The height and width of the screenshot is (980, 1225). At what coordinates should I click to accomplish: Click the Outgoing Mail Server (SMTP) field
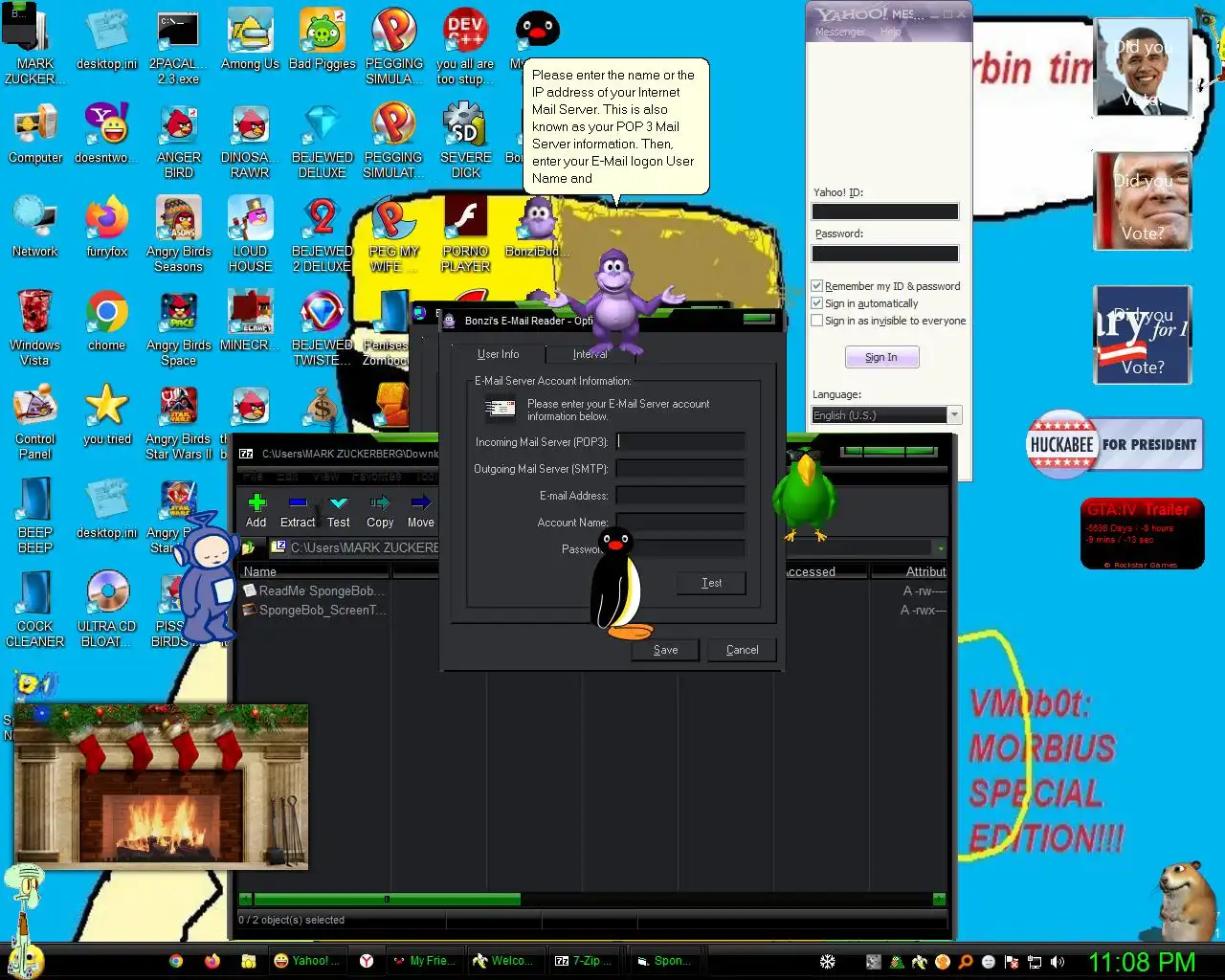680,468
